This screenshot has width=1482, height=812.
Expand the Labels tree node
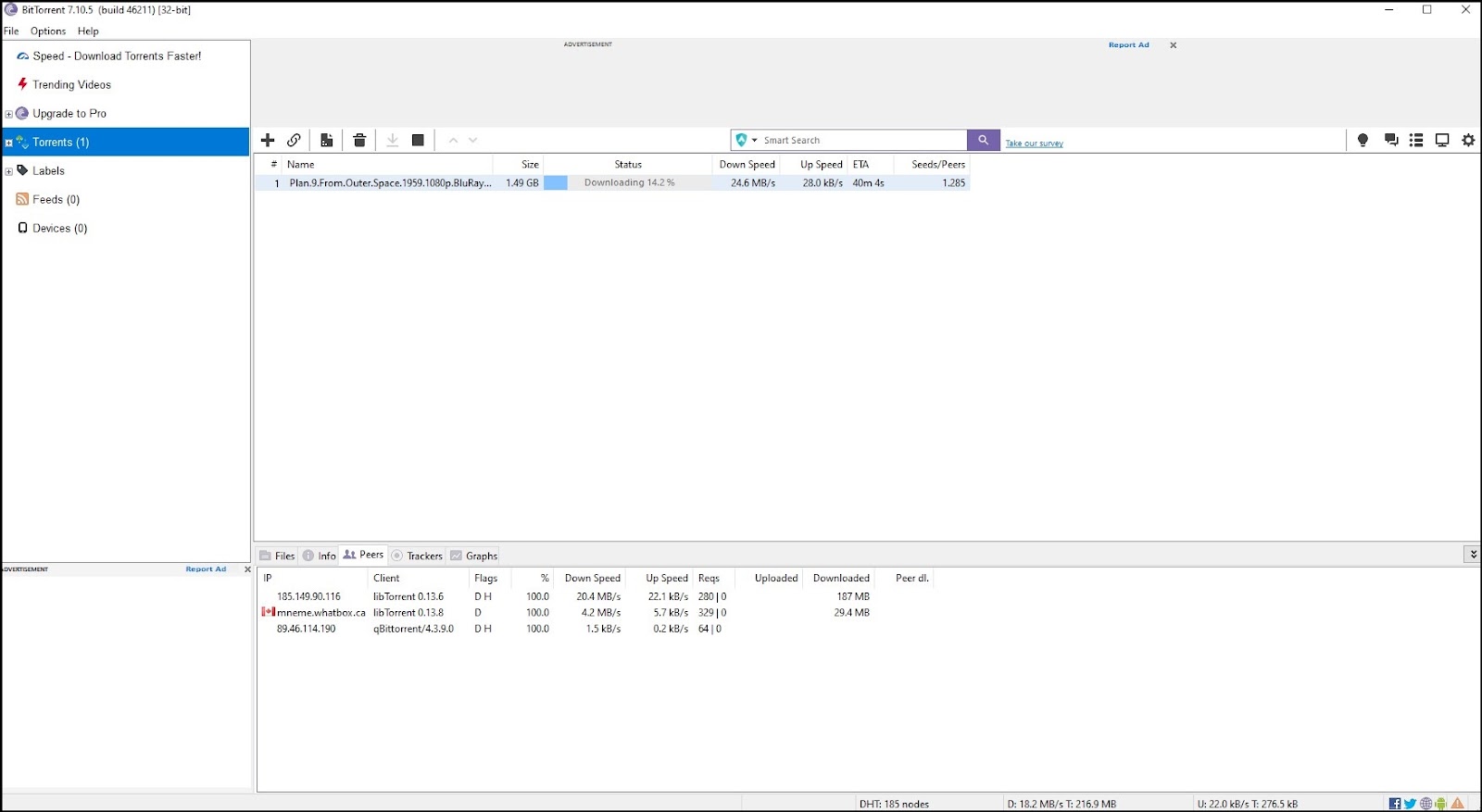click(8, 171)
